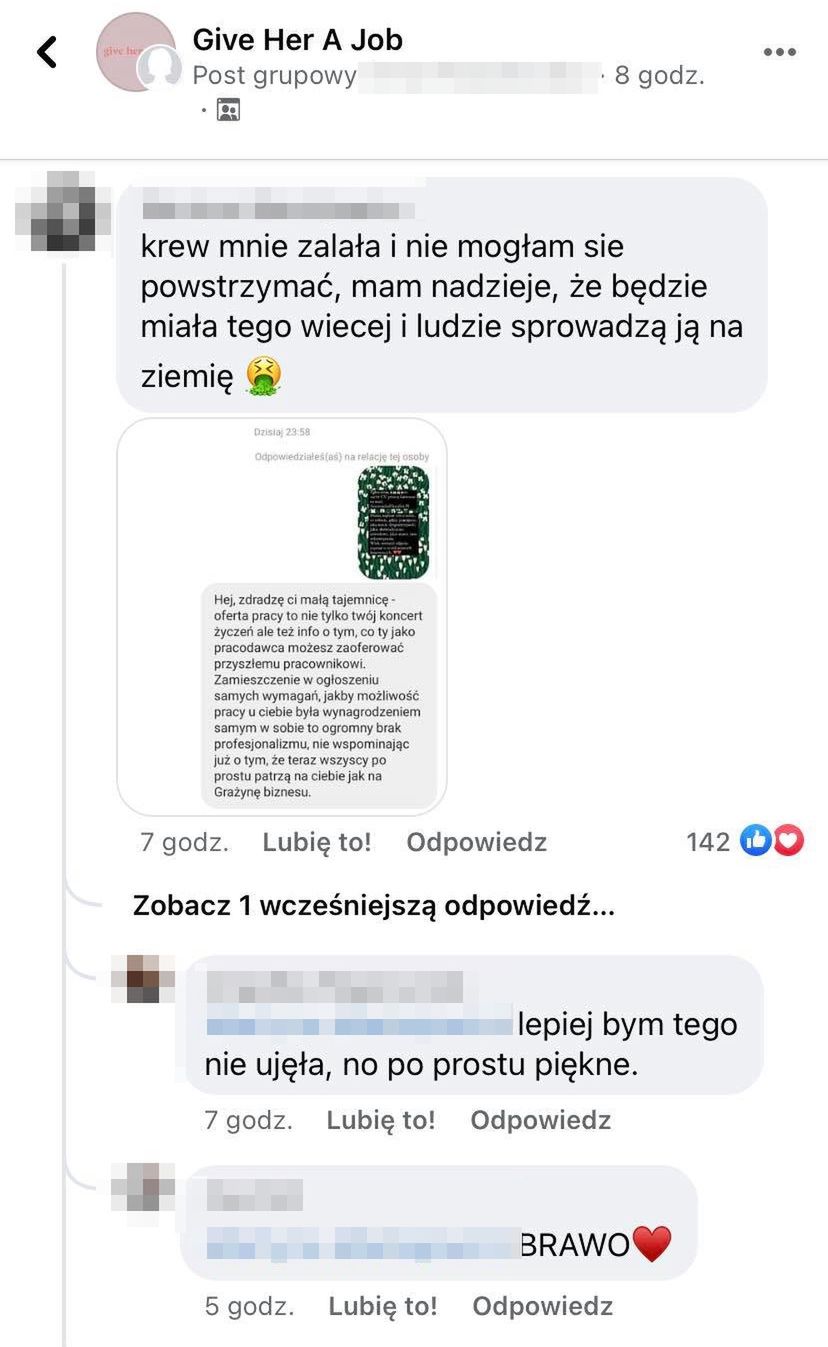Reply to the BRAWO comment

point(543,1306)
